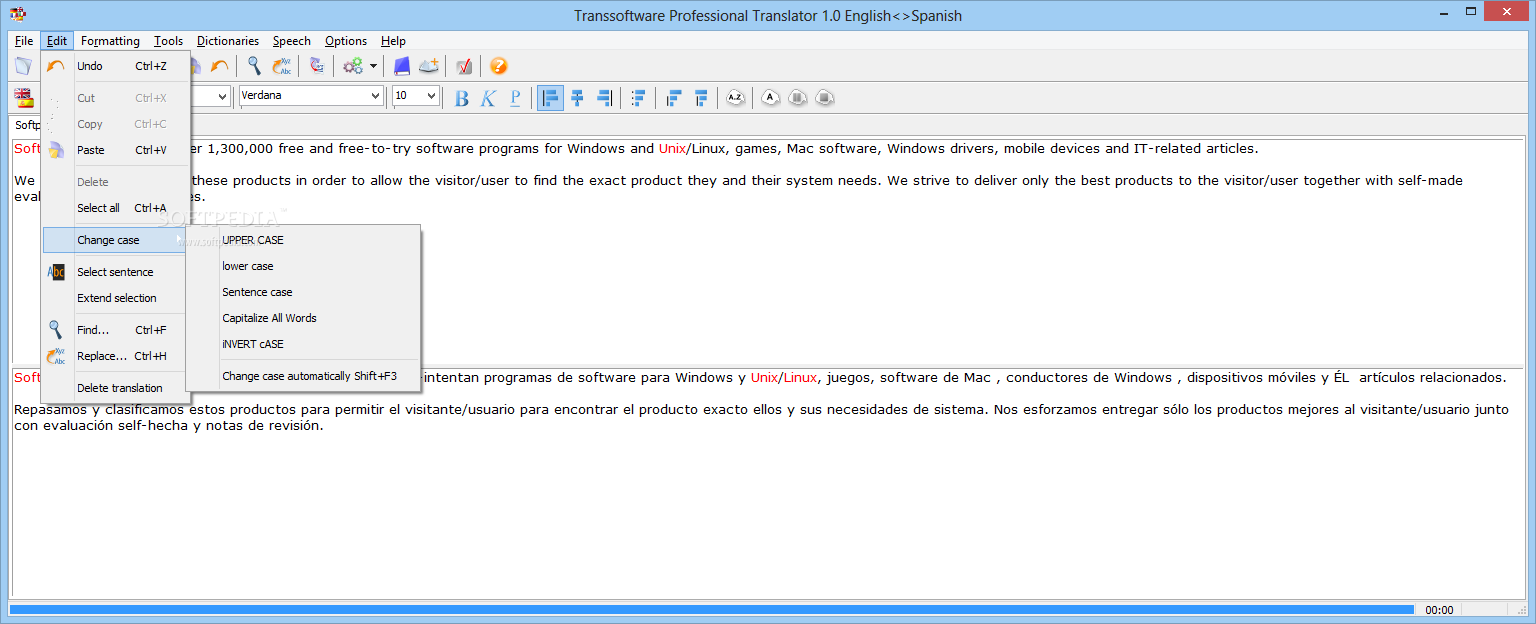Expand the arrow beside the gears icon
The width and height of the screenshot is (1536, 624).
pos(373,66)
